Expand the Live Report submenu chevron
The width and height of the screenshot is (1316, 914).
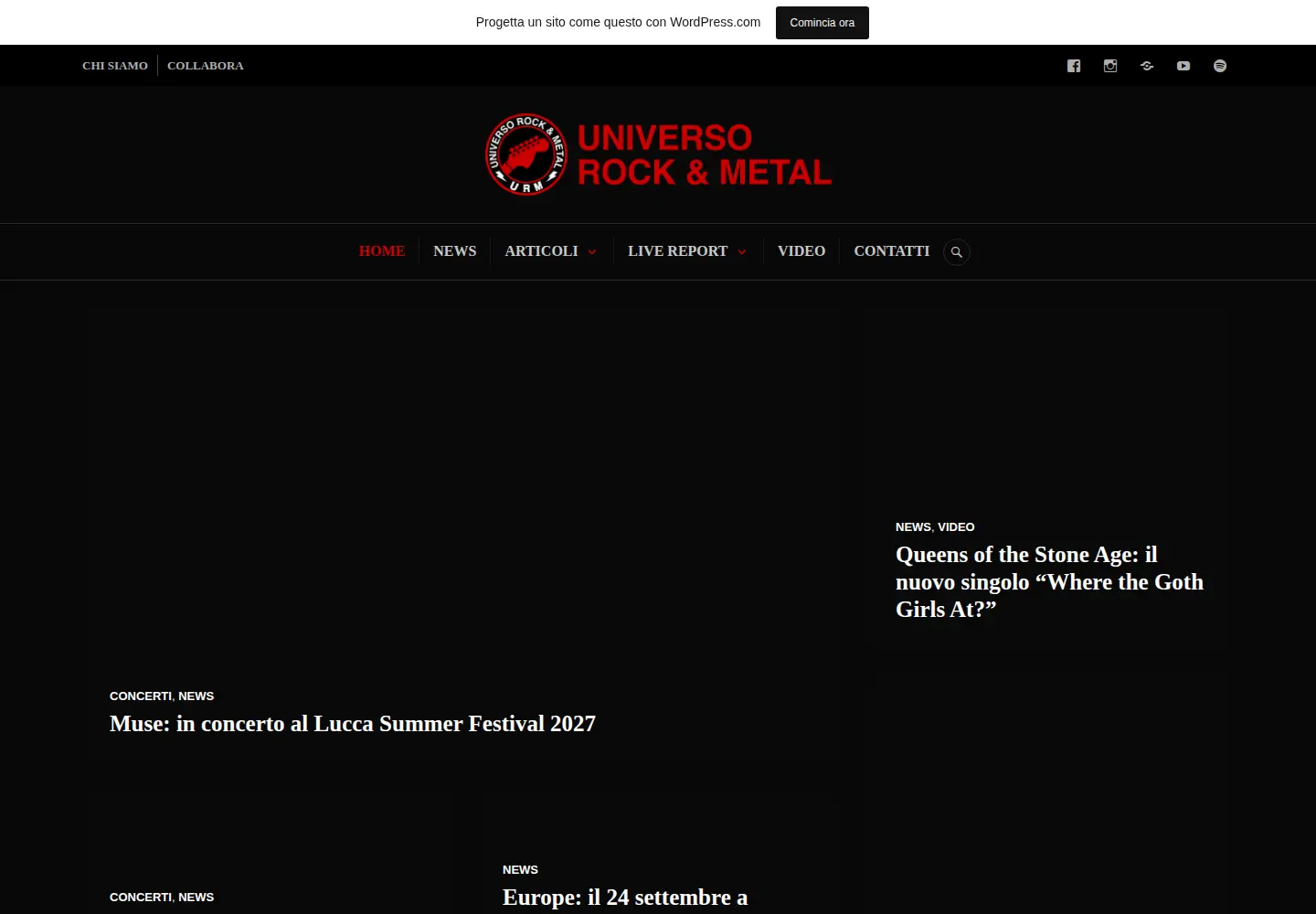point(742,252)
